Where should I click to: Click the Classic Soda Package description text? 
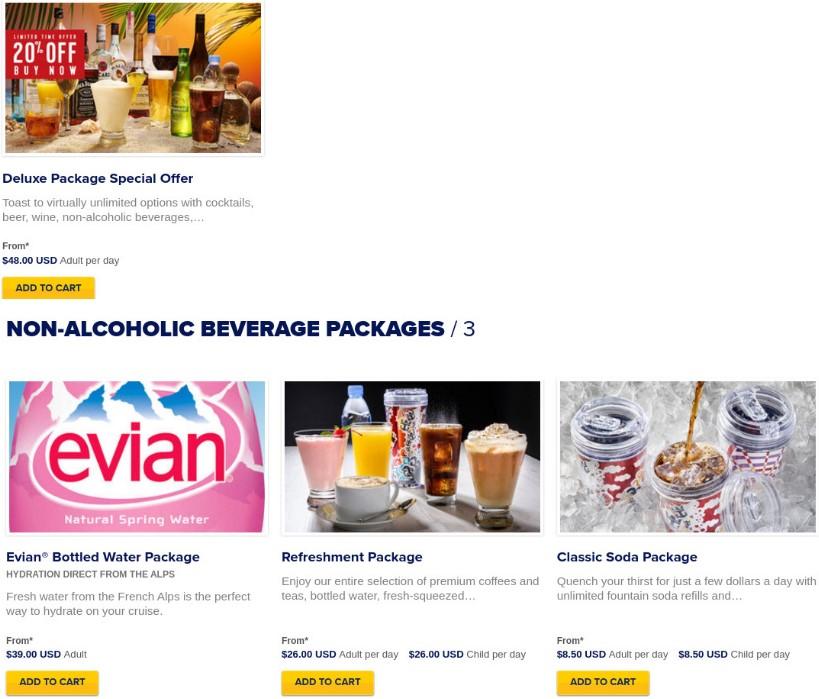[x=686, y=588]
